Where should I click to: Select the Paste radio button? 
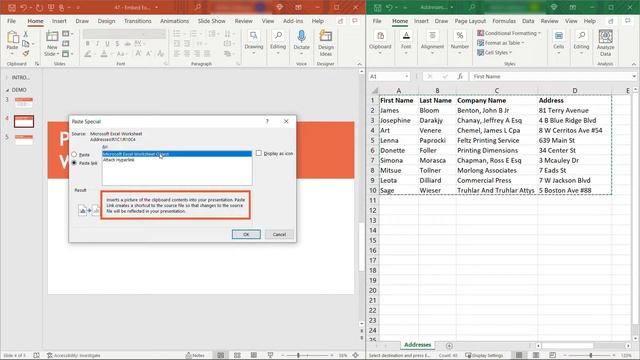pos(74,154)
